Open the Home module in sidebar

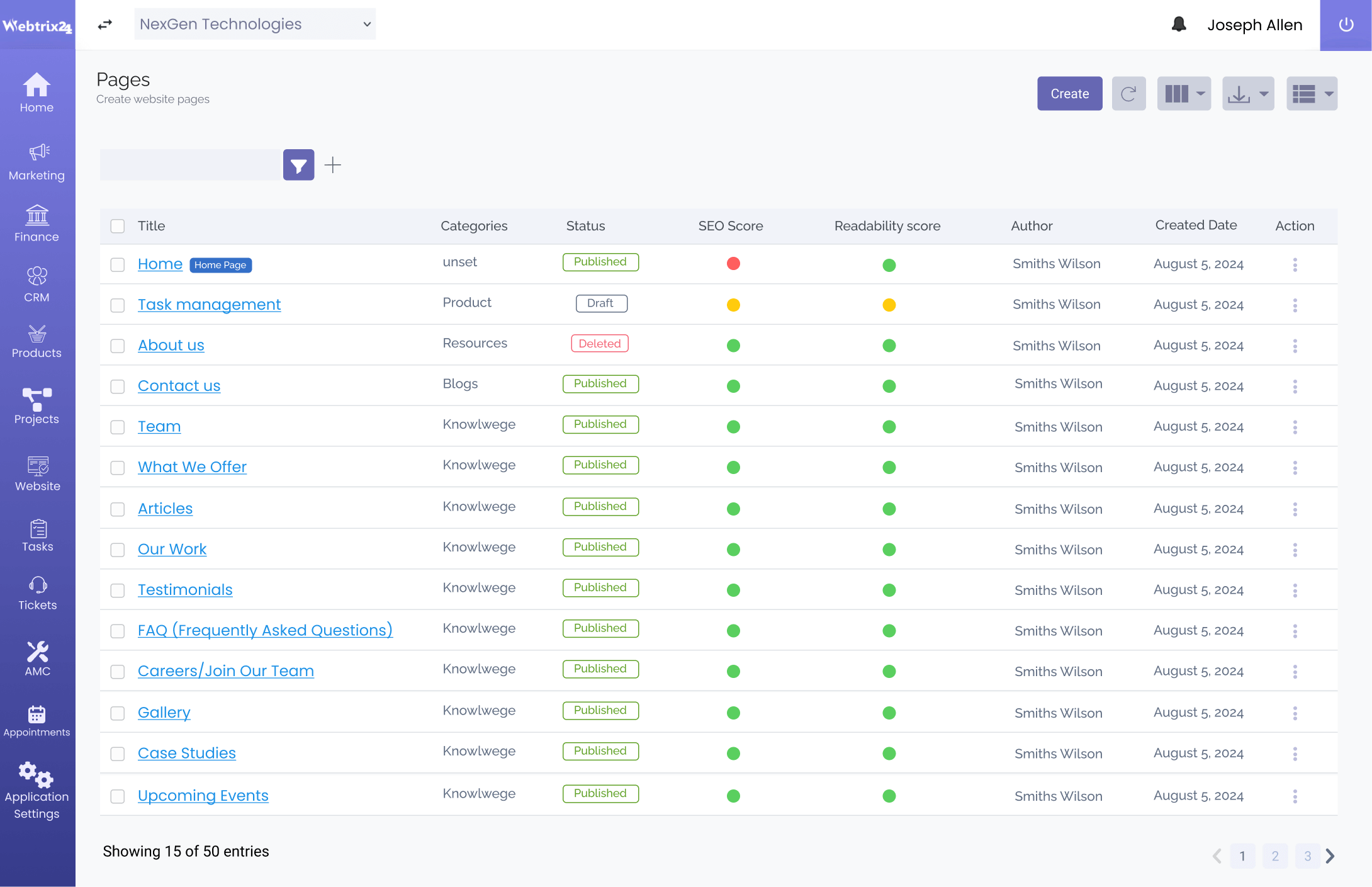coord(37,93)
